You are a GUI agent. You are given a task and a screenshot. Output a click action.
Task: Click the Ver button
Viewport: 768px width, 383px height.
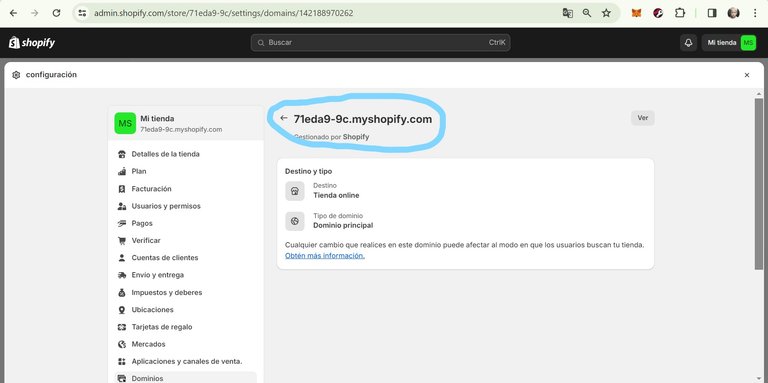643,118
